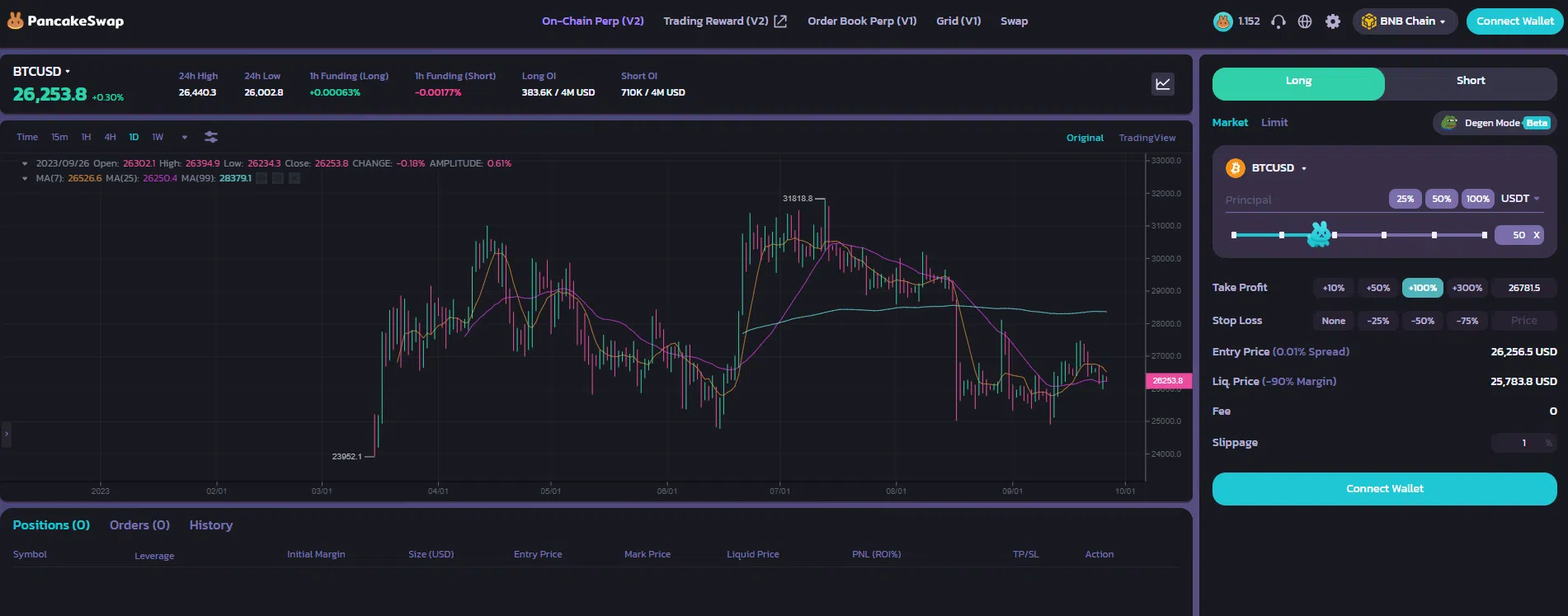Open On-Chain Perp (V2) tab

coord(593,21)
